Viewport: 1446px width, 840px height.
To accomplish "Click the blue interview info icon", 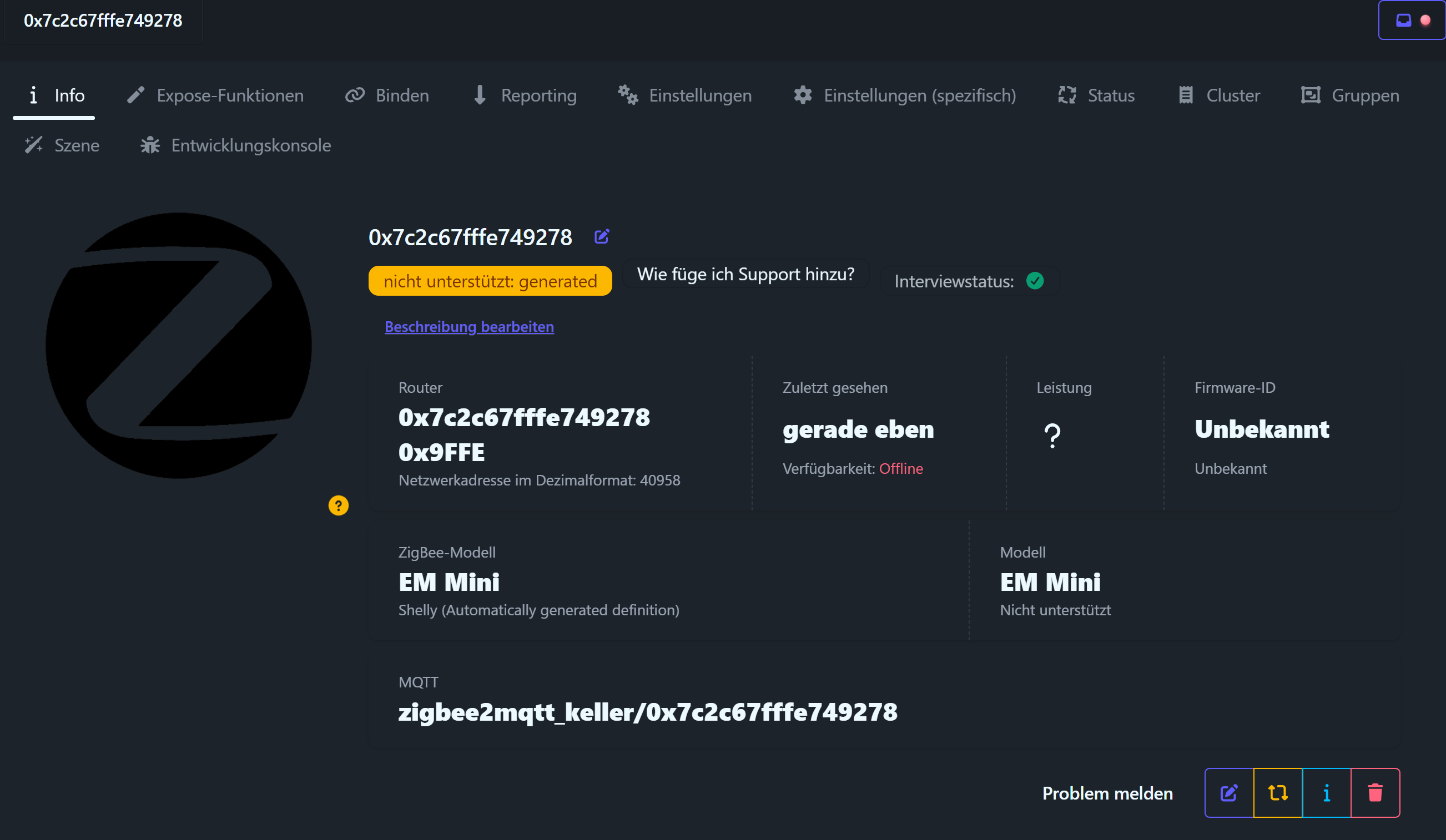I will 1326,793.
